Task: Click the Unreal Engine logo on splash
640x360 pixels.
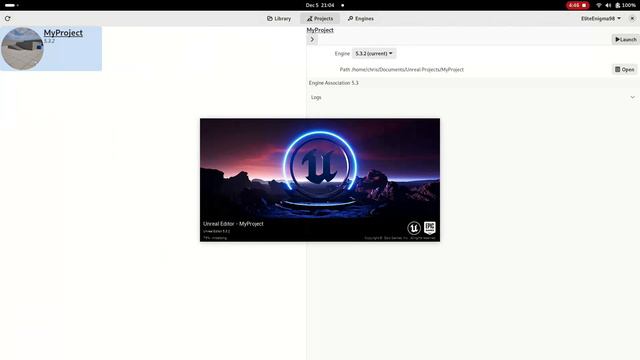Action: [414, 228]
